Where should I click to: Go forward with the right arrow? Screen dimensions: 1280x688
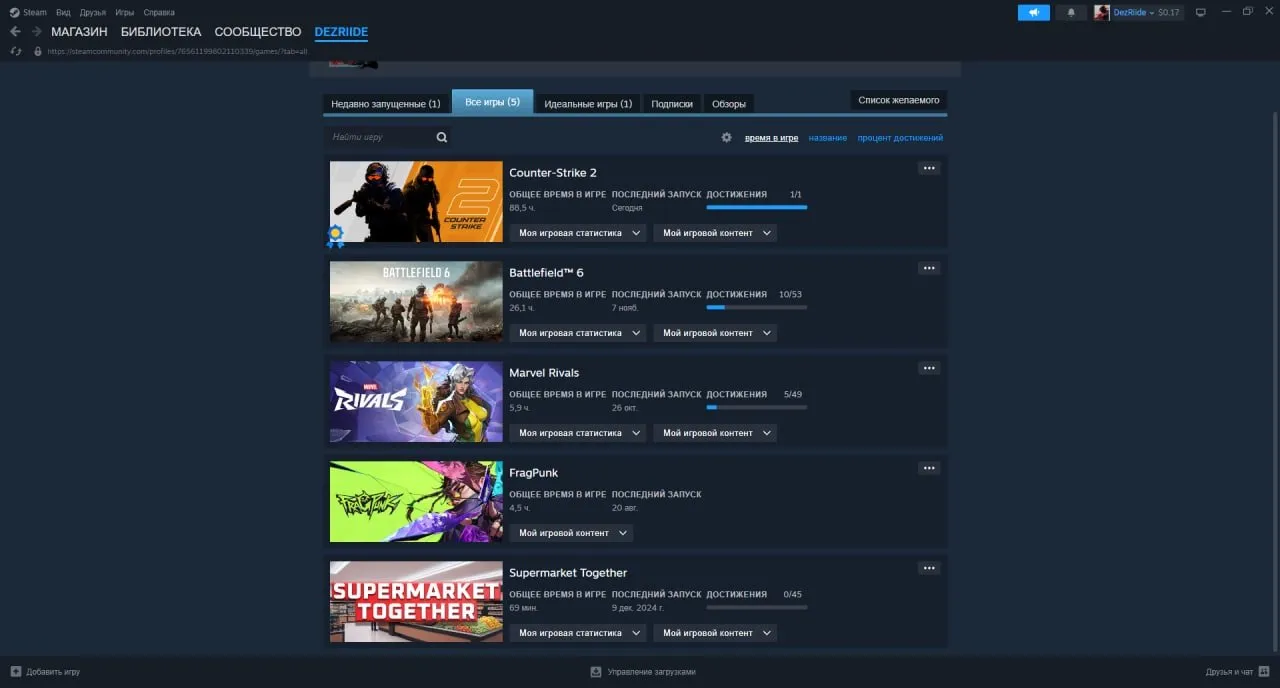[37, 32]
